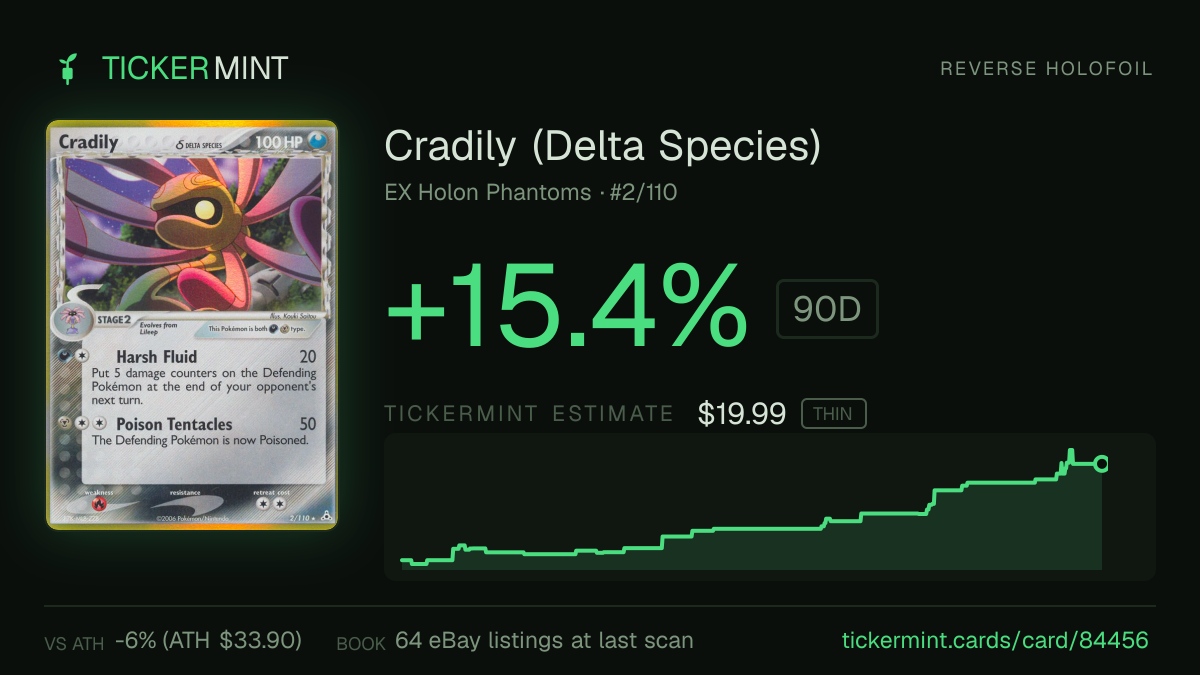
Task: Click the chart's current price end marker
Action: coord(1101,463)
